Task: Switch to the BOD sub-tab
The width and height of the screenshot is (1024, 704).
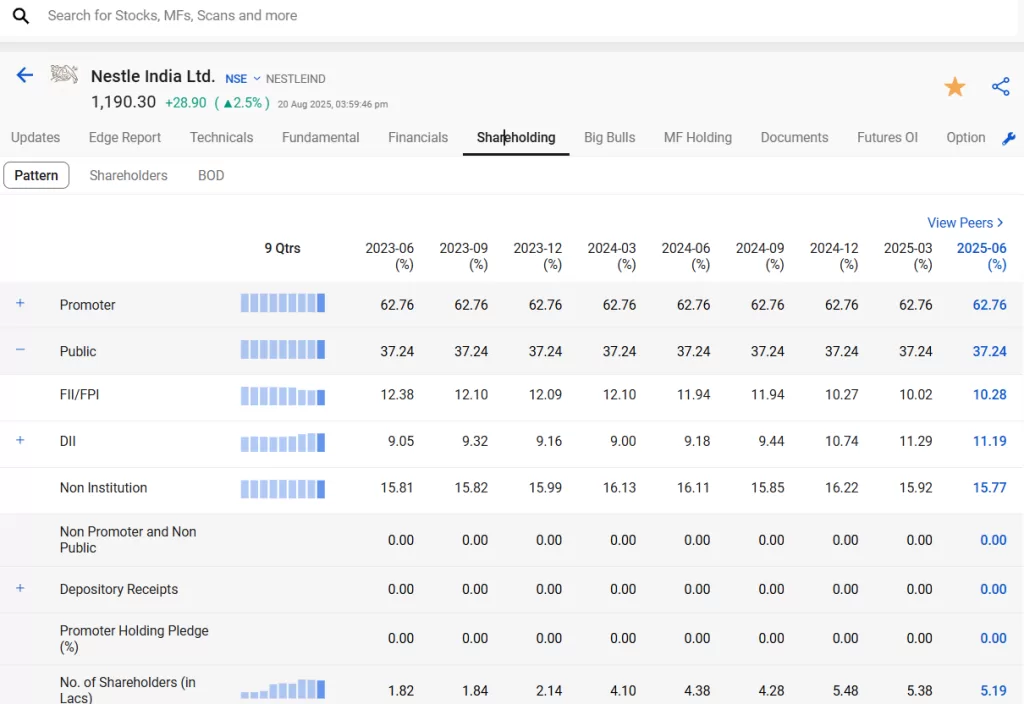Action: click(211, 176)
